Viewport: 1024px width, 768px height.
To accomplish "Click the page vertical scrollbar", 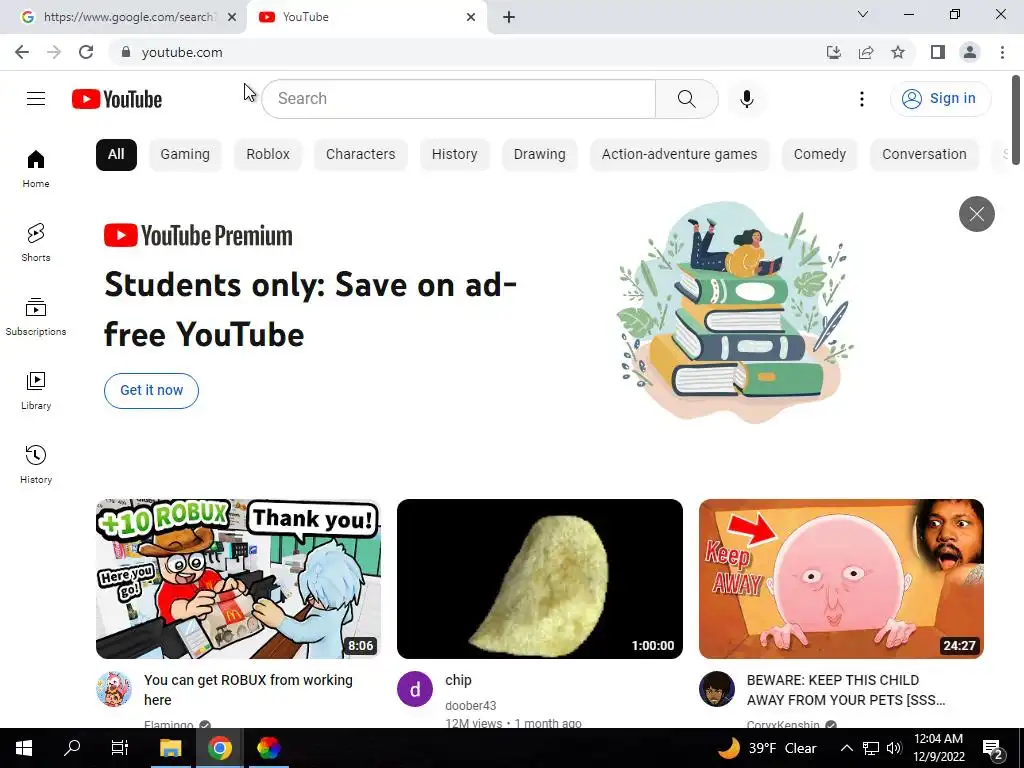I will (1016, 120).
